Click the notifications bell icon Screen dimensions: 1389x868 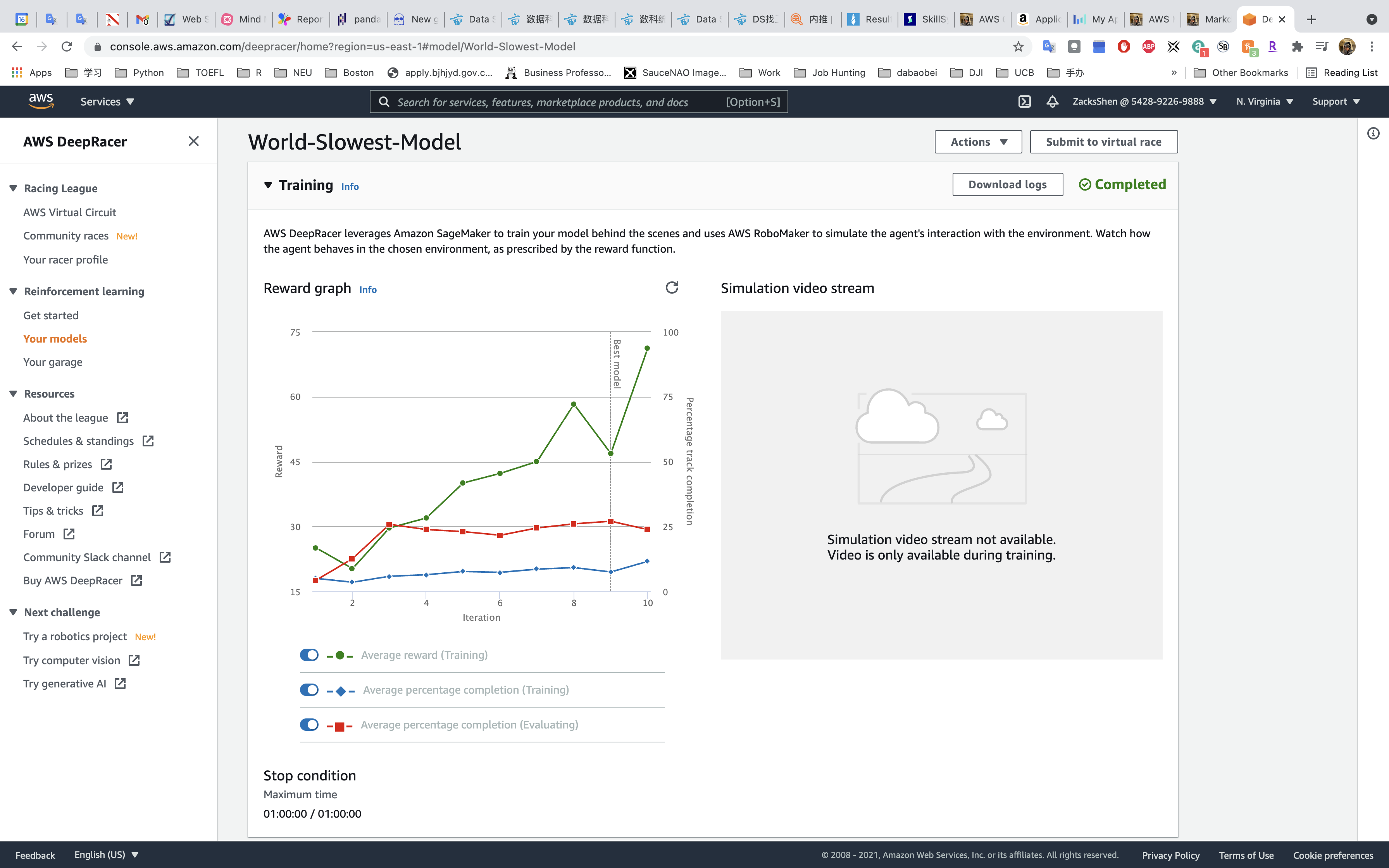(1052, 102)
